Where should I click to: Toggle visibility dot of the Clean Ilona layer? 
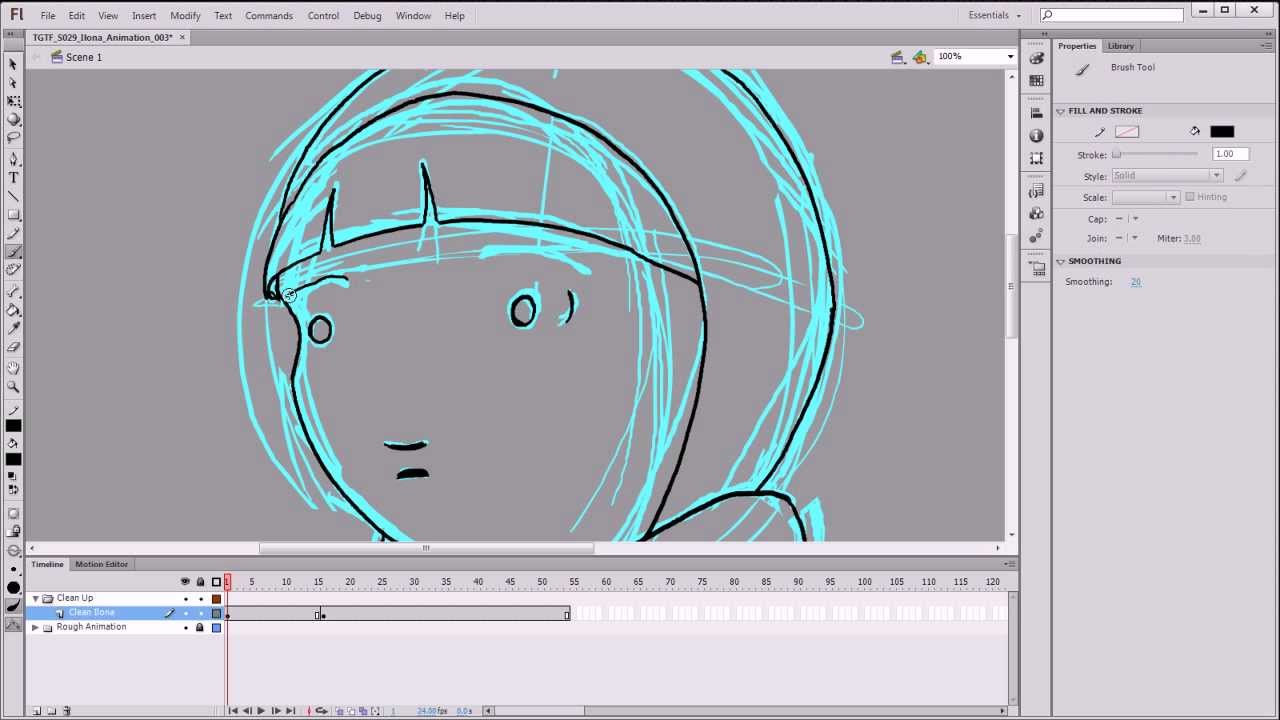(x=185, y=613)
